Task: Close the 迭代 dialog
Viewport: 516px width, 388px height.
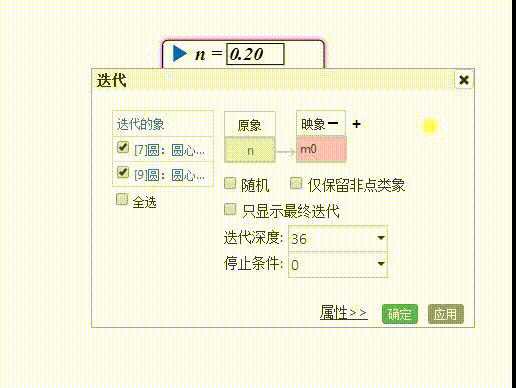Action: pos(464,80)
